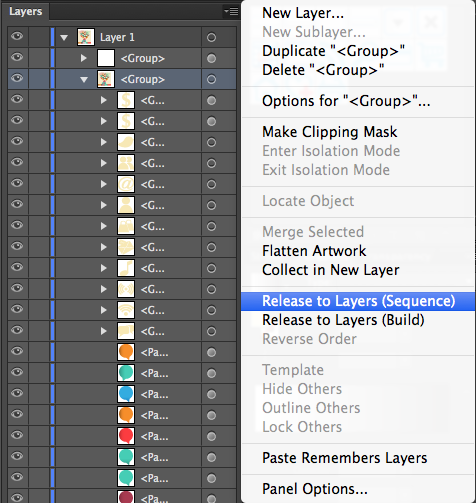476x503 pixels.
Task: Click the blue speech bubble path thumbnail
Action: pos(126,394)
